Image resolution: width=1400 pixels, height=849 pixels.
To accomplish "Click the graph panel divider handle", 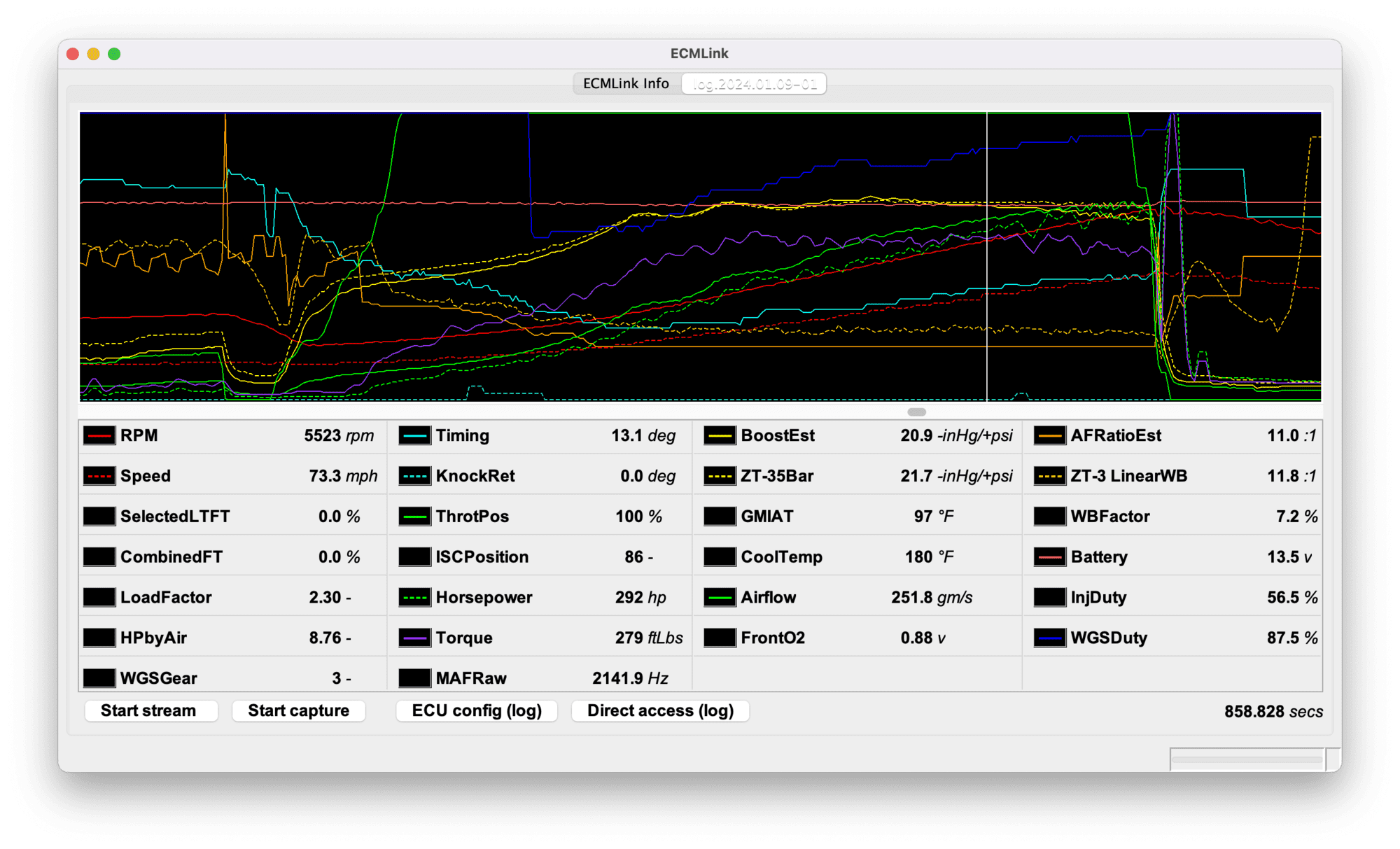I will tap(916, 412).
